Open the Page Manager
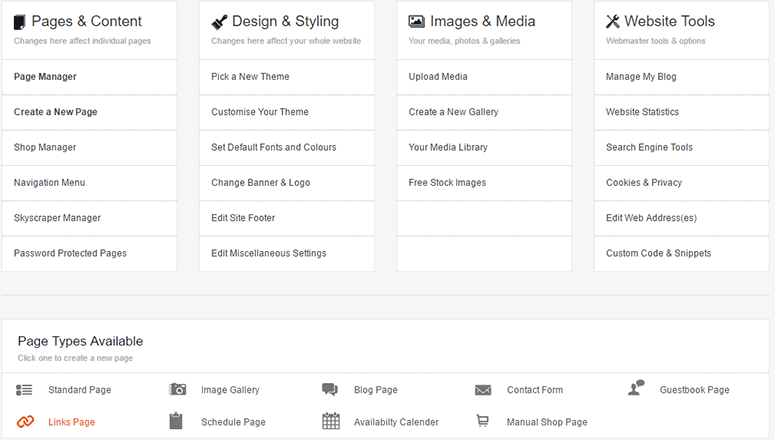Viewport: 775px width, 440px height. click(x=45, y=77)
